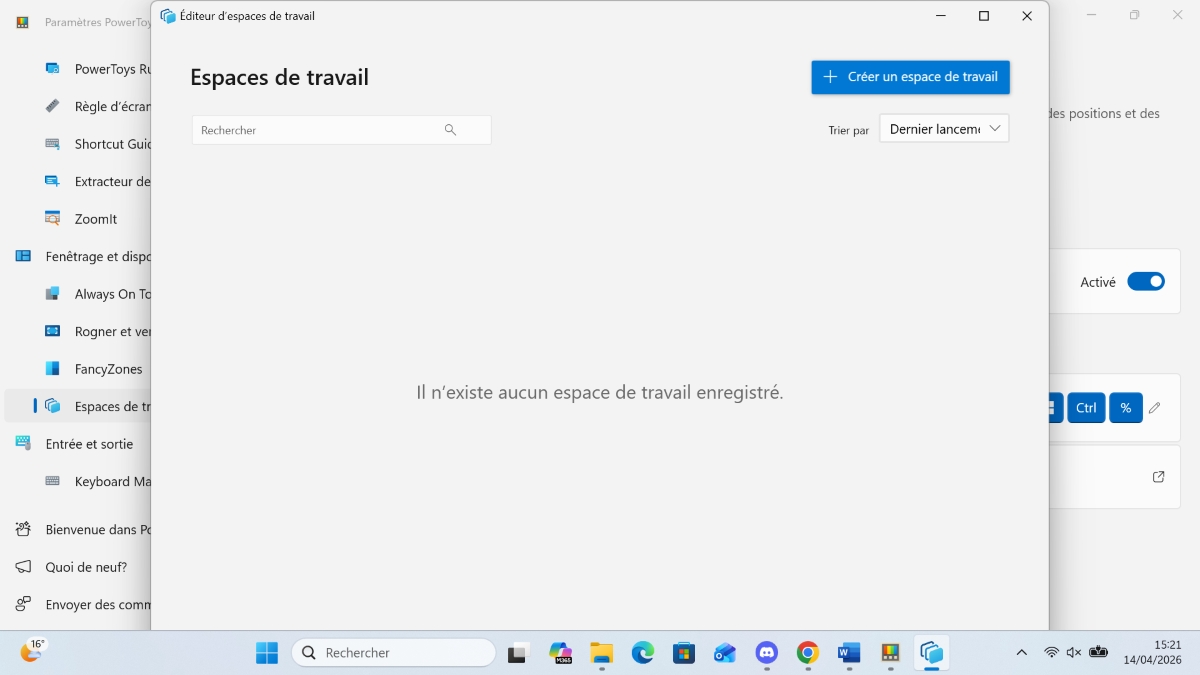Select the Screen Ruler icon in sidebar
1200x675 pixels.
(53, 106)
